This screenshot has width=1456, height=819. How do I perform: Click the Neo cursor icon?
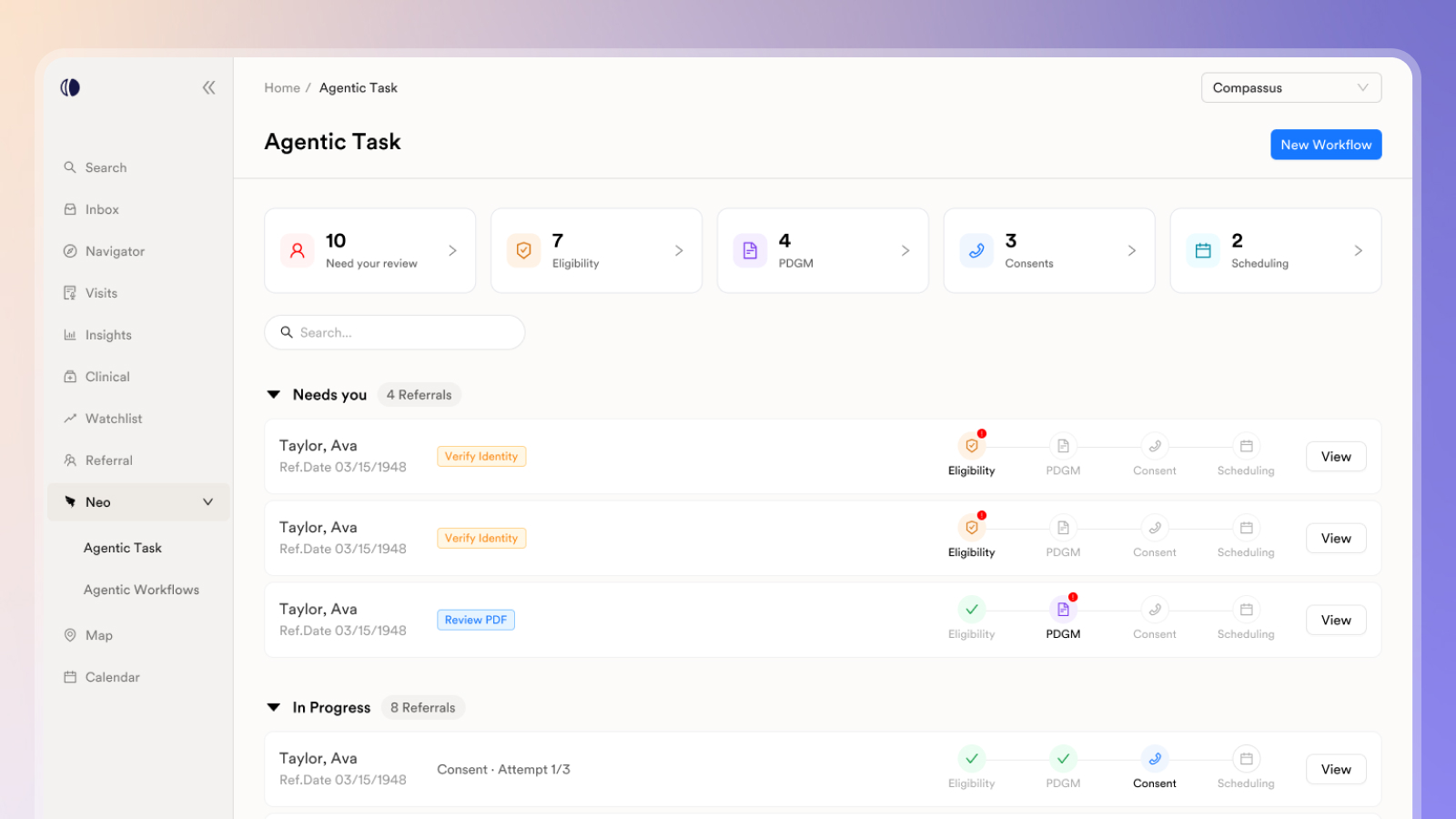70,502
